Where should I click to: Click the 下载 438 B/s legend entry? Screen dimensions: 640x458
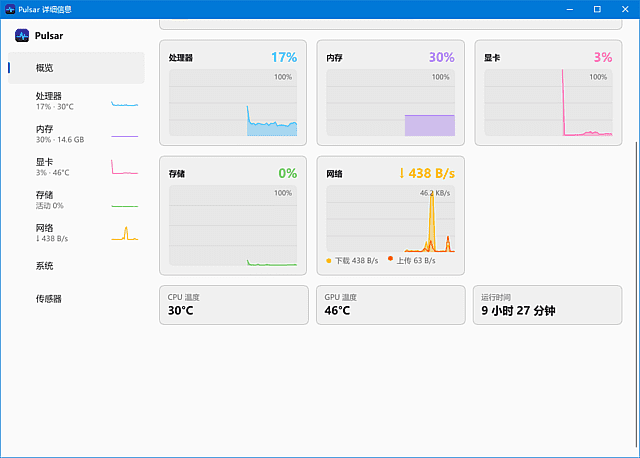[352, 260]
